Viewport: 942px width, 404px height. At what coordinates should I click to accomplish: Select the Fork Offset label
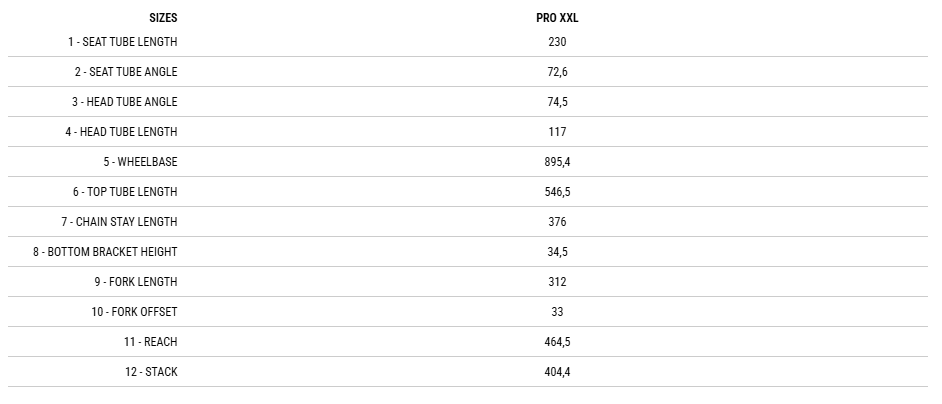(x=134, y=312)
